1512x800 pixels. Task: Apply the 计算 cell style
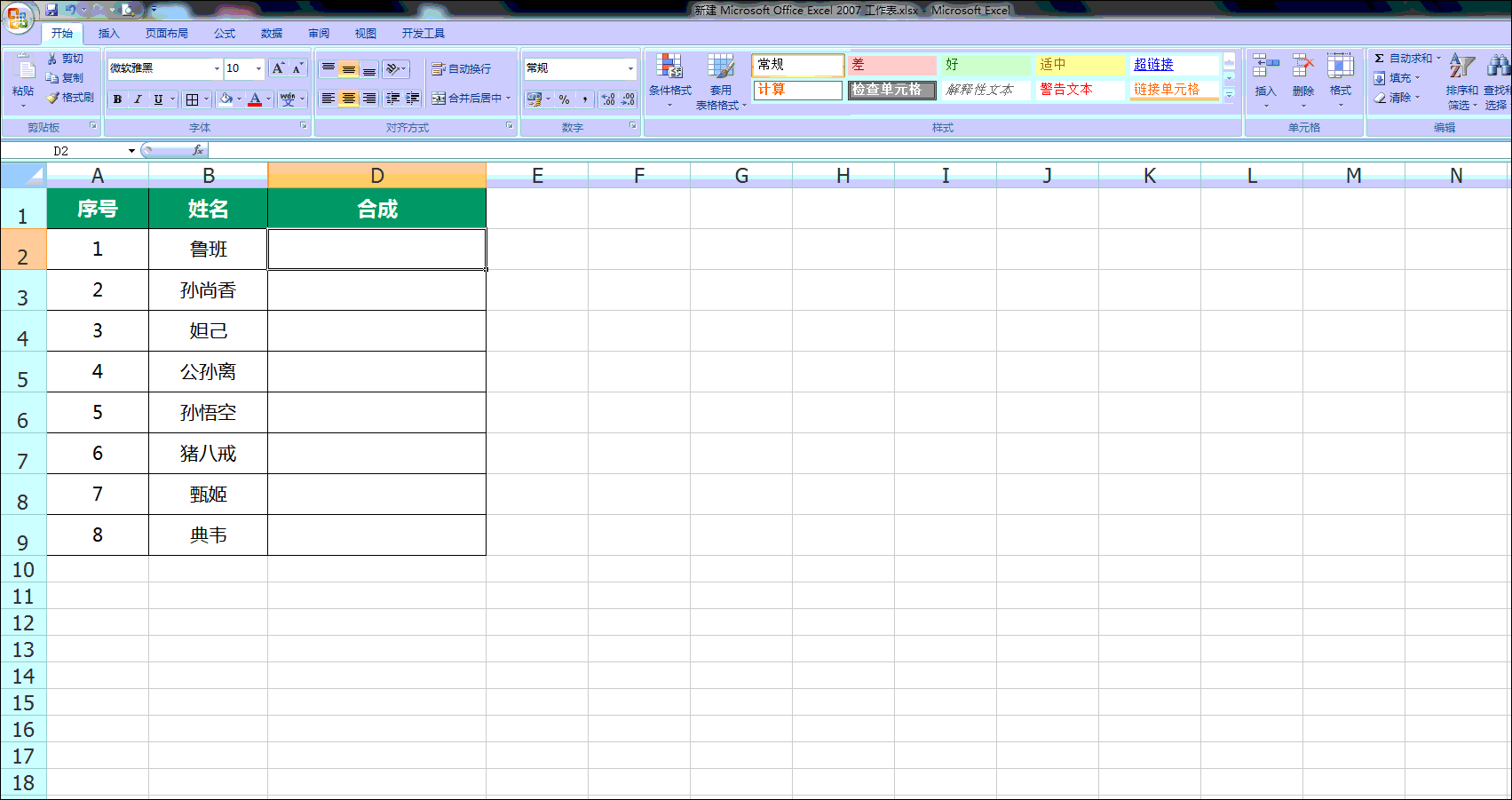(x=798, y=90)
